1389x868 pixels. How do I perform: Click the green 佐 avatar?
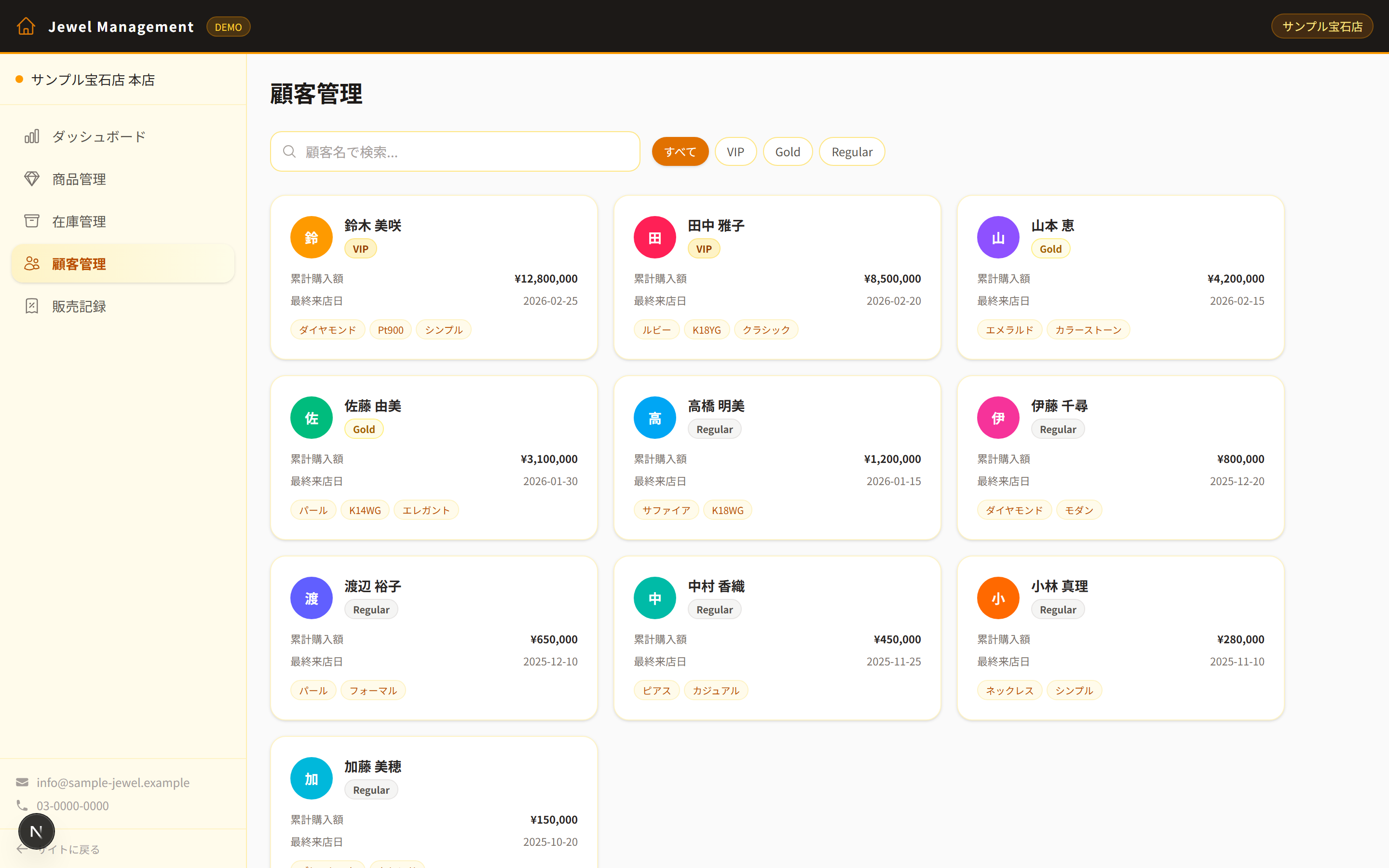(x=311, y=417)
